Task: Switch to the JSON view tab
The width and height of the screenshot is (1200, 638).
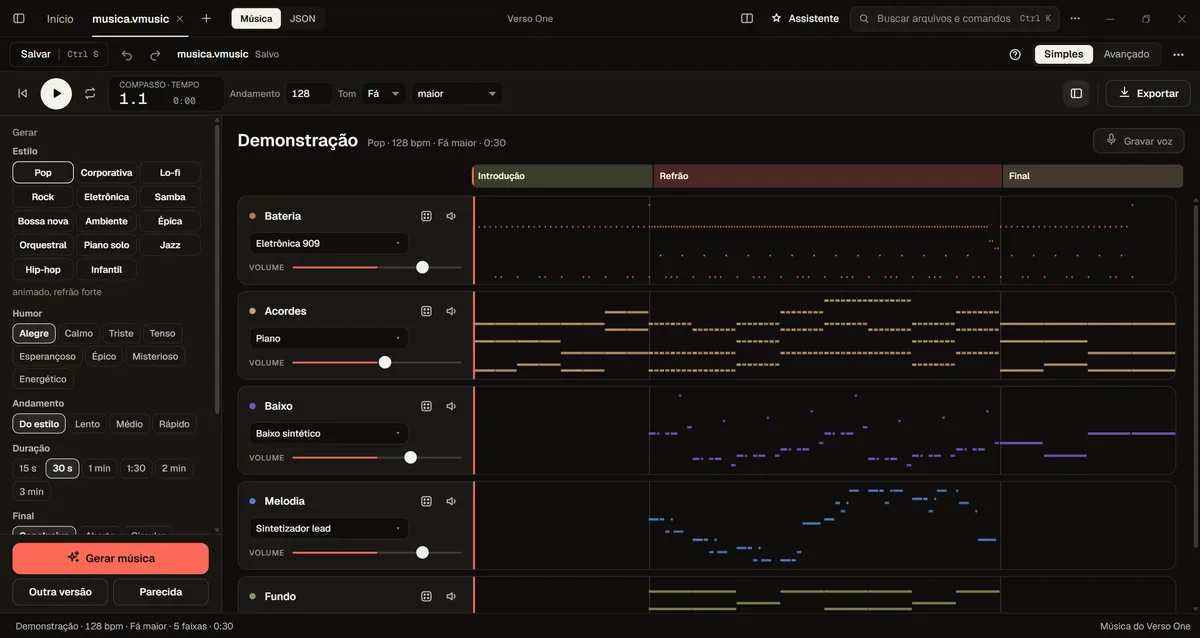Action: coord(303,18)
